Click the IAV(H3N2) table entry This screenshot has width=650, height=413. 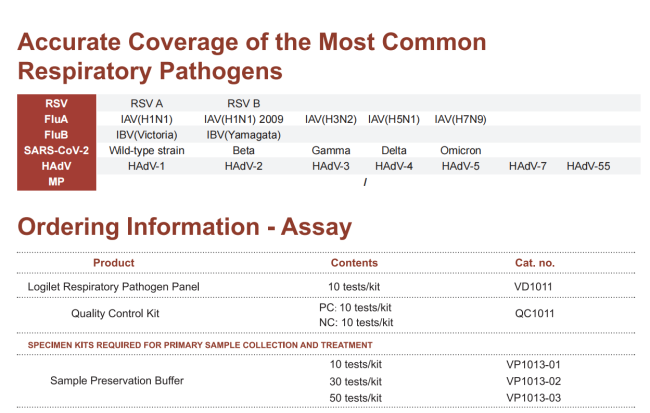coord(329,119)
